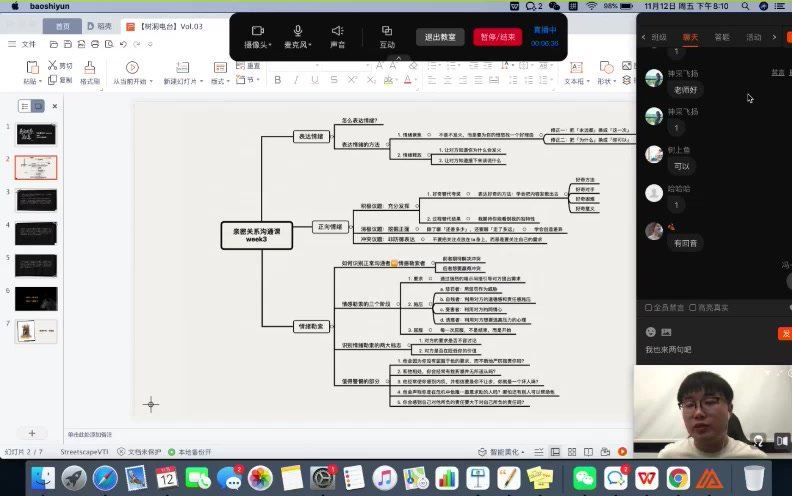Toggle strikethrough formatting
Image resolution: width=792 pixels, height=496 pixels.
333,80
